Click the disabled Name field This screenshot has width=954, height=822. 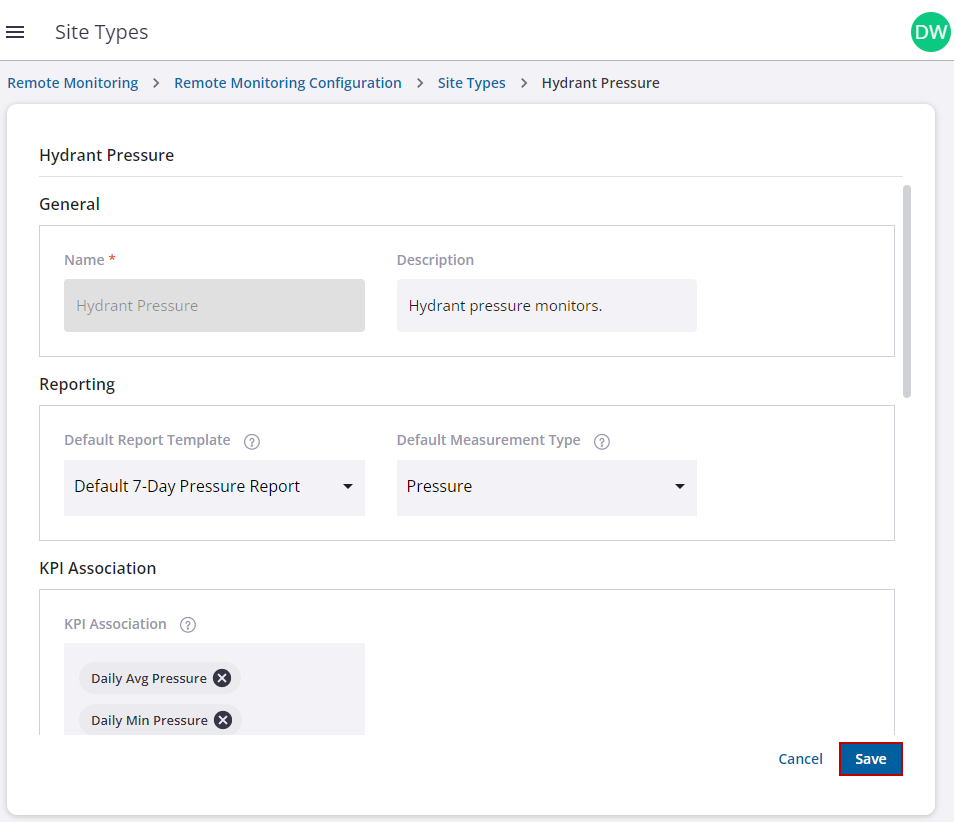point(214,306)
